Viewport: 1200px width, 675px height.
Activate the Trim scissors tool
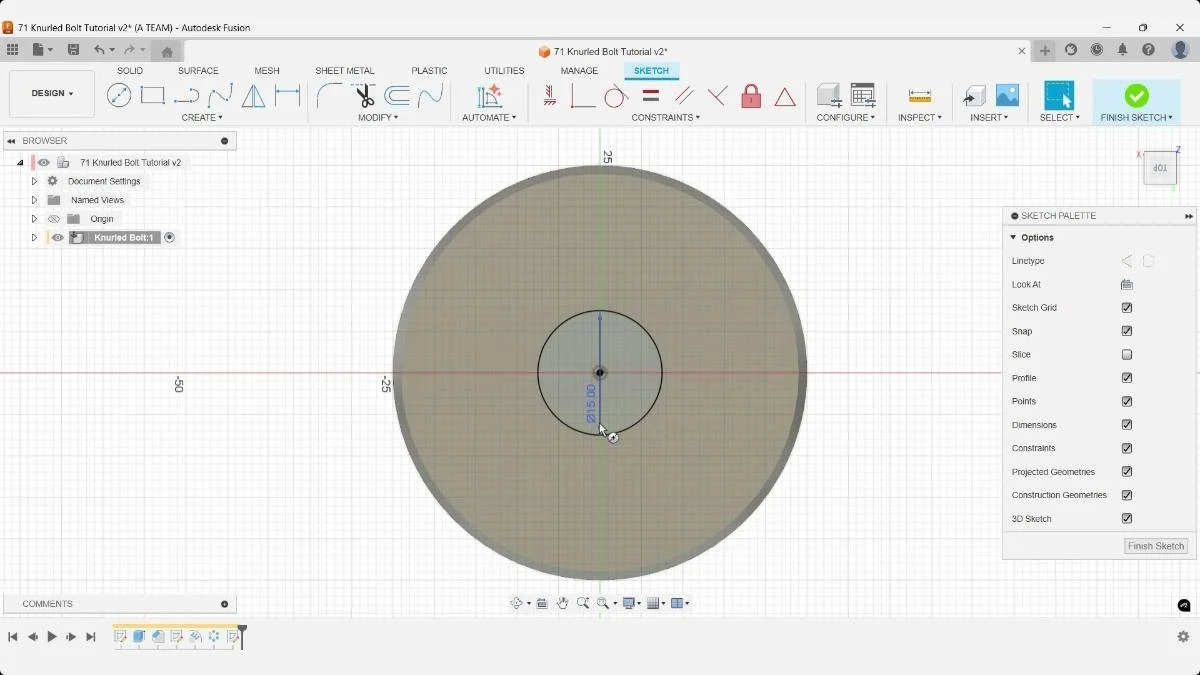[x=364, y=96]
